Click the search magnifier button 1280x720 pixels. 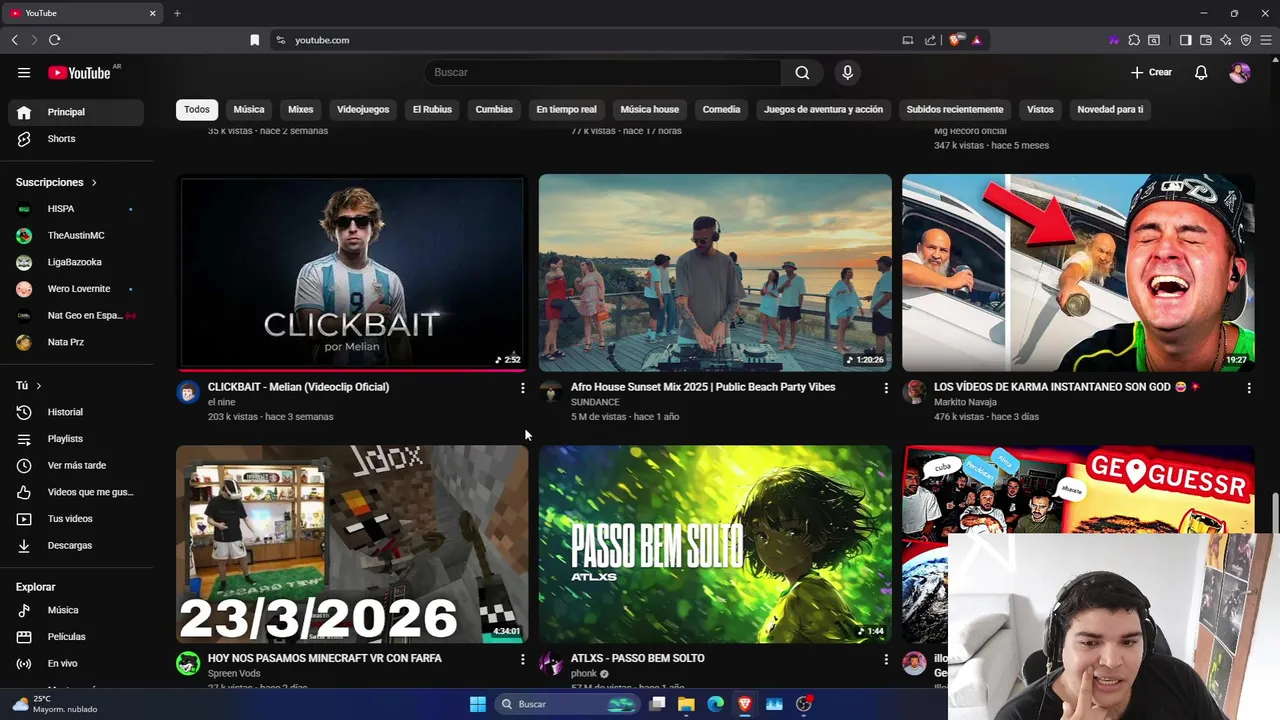tap(802, 72)
